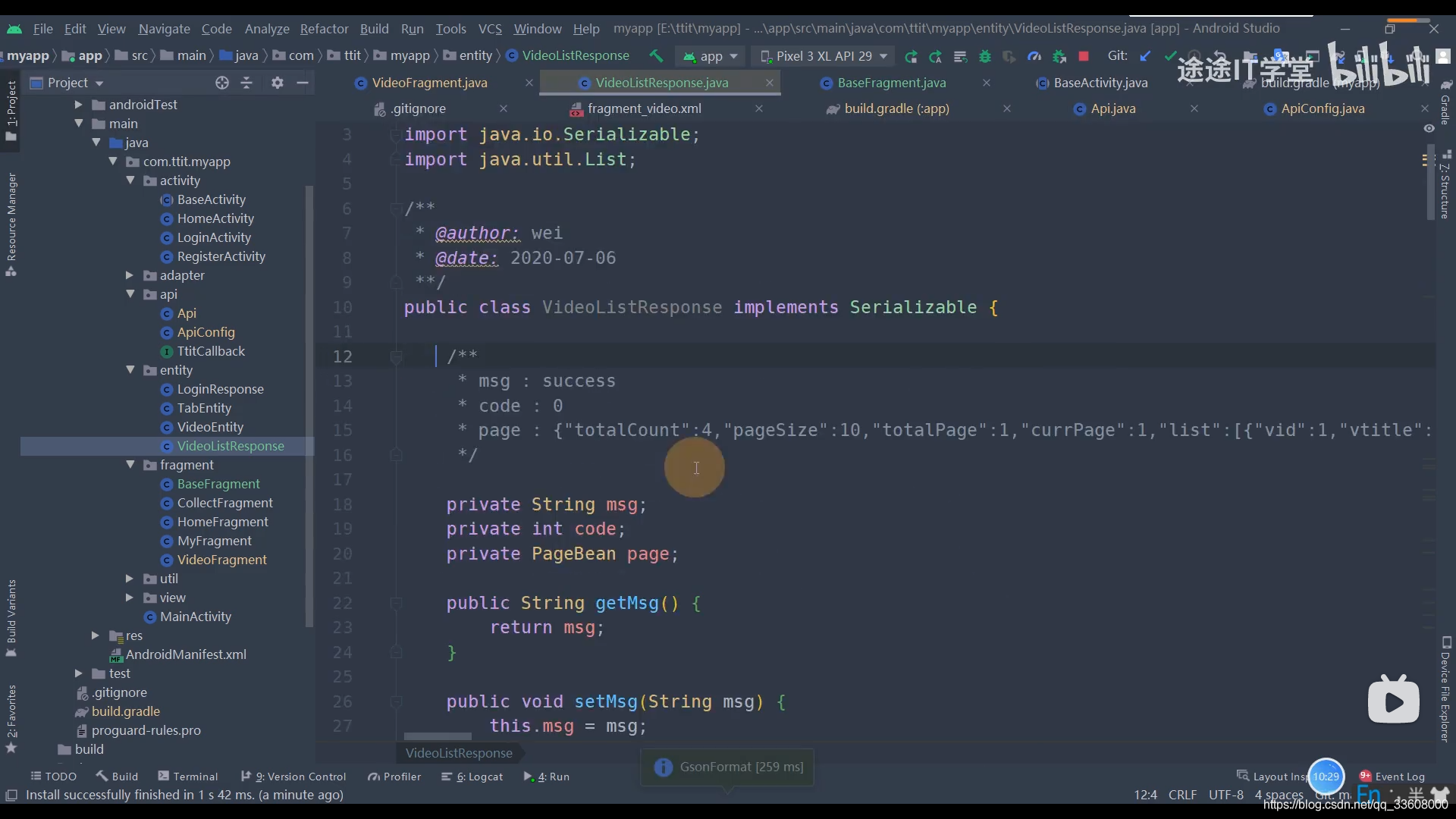Close the Api.java tab
Screen dimensions: 1456x819
pos(1194,108)
